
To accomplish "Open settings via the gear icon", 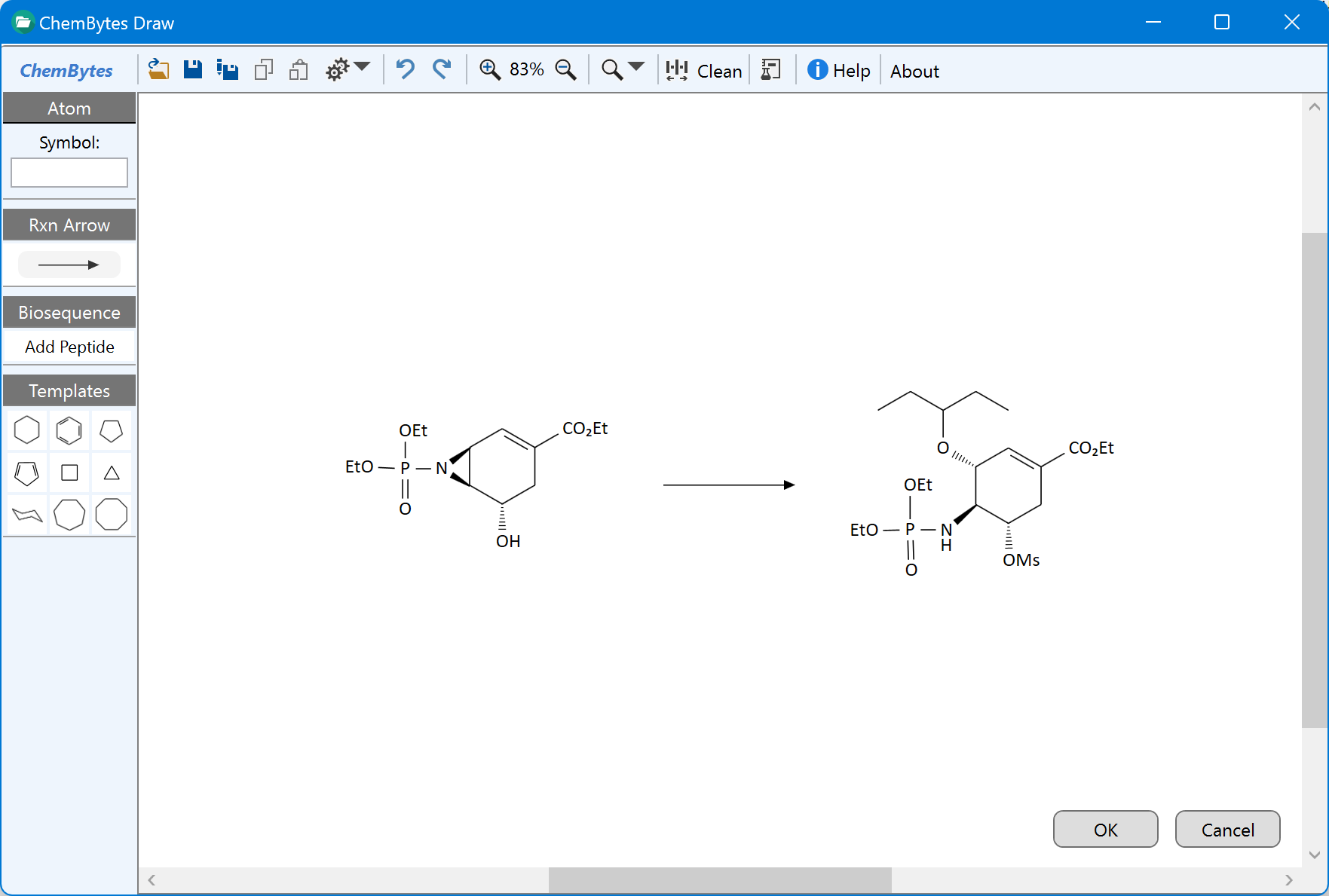I will (337, 70).
